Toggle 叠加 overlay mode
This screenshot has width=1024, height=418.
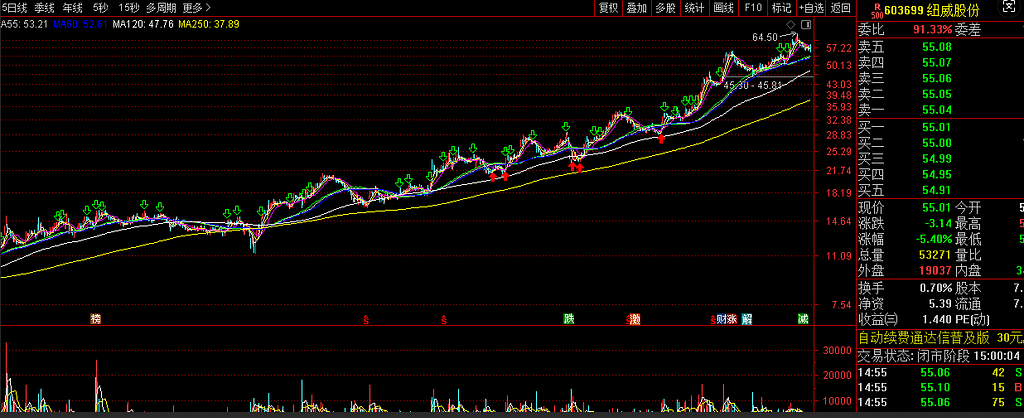(x=637, y=8)
